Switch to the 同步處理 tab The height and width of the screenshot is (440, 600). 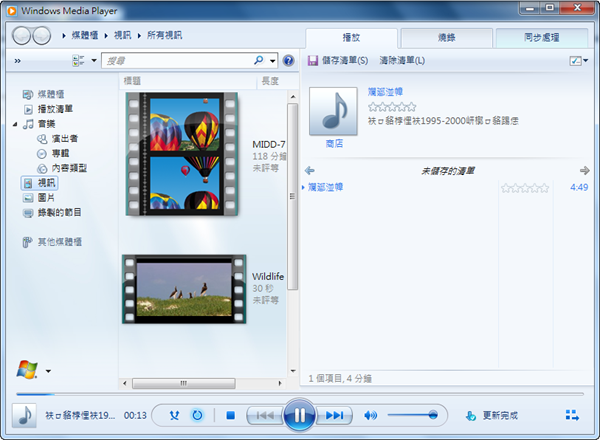pos(541,37)
